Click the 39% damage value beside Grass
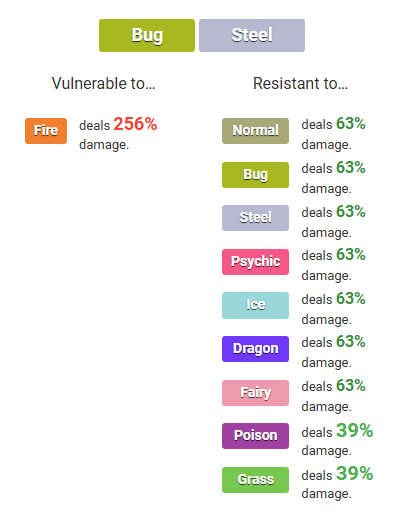Viewport: 408px width, 521px height. (355, 473)
